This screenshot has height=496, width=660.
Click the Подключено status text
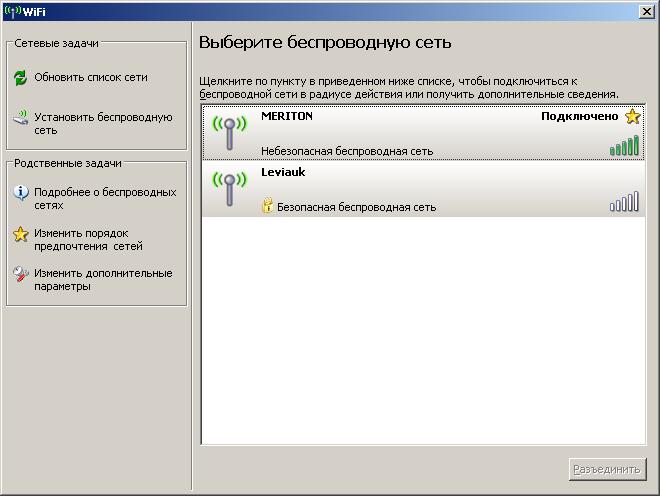(x=579, y=116)
